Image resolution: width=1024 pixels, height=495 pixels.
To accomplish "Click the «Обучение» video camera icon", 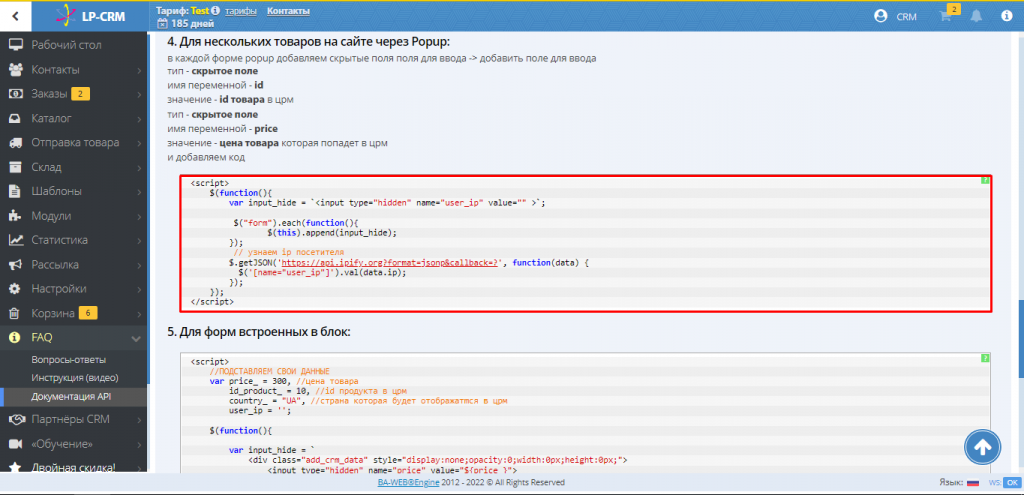I will click(x=16, y=444).
